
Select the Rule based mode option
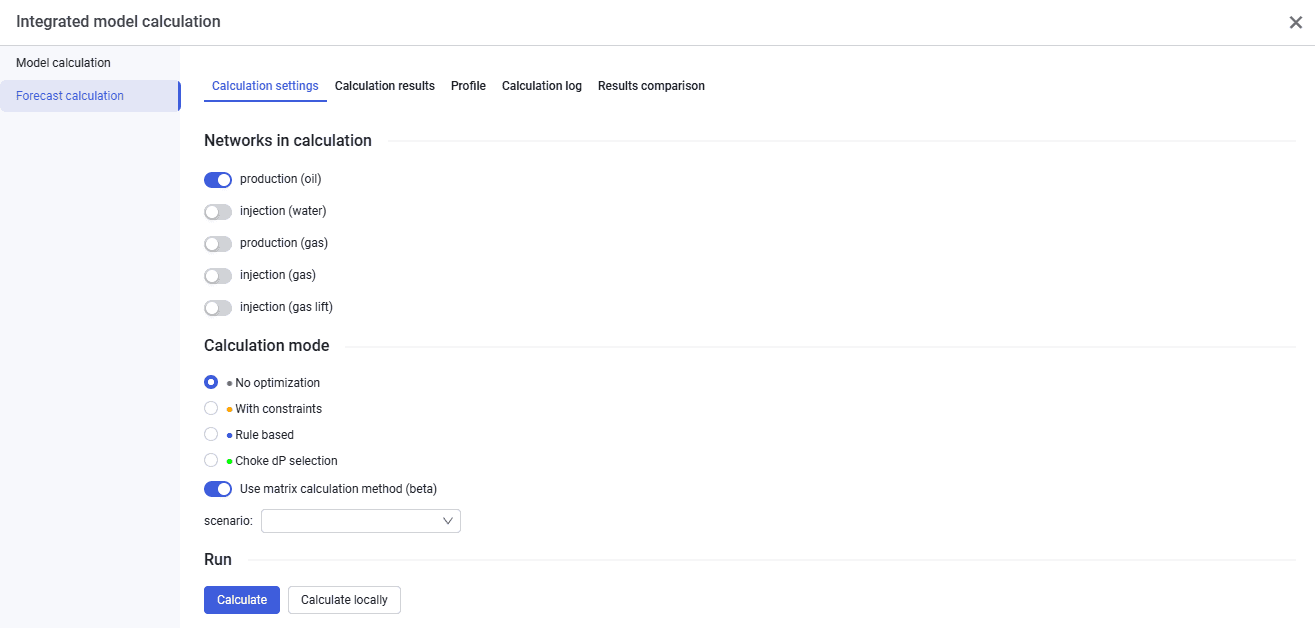click(x=211, y=434)
